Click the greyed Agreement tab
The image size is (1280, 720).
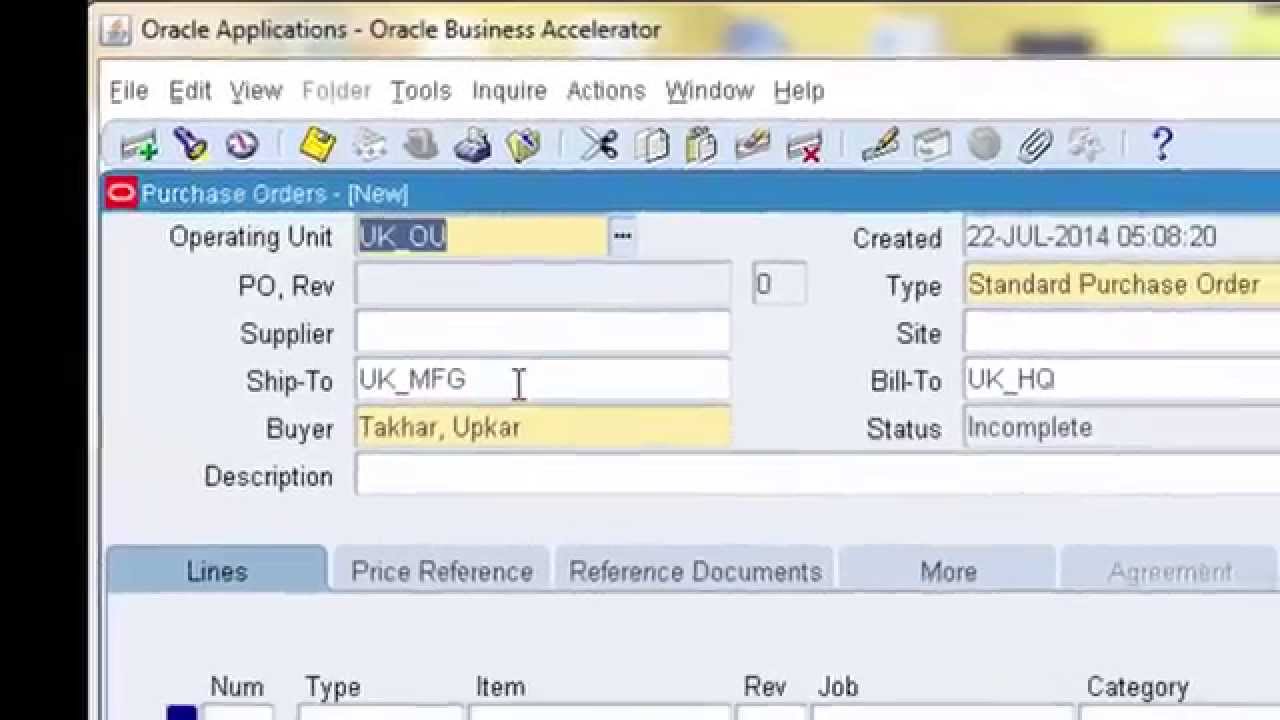(x=1170, y=571)
